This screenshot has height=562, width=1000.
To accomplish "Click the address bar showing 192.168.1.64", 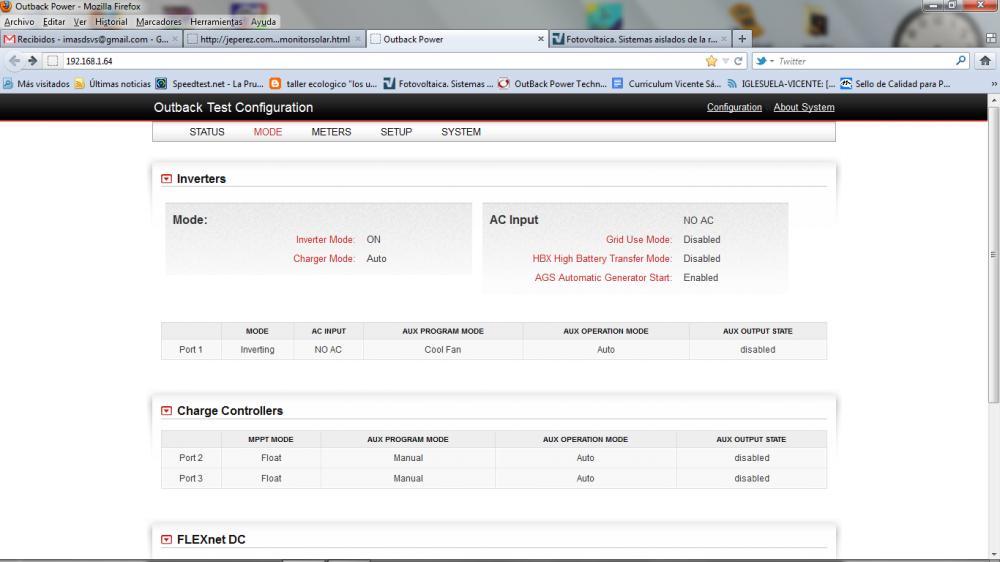I will 383,61.
